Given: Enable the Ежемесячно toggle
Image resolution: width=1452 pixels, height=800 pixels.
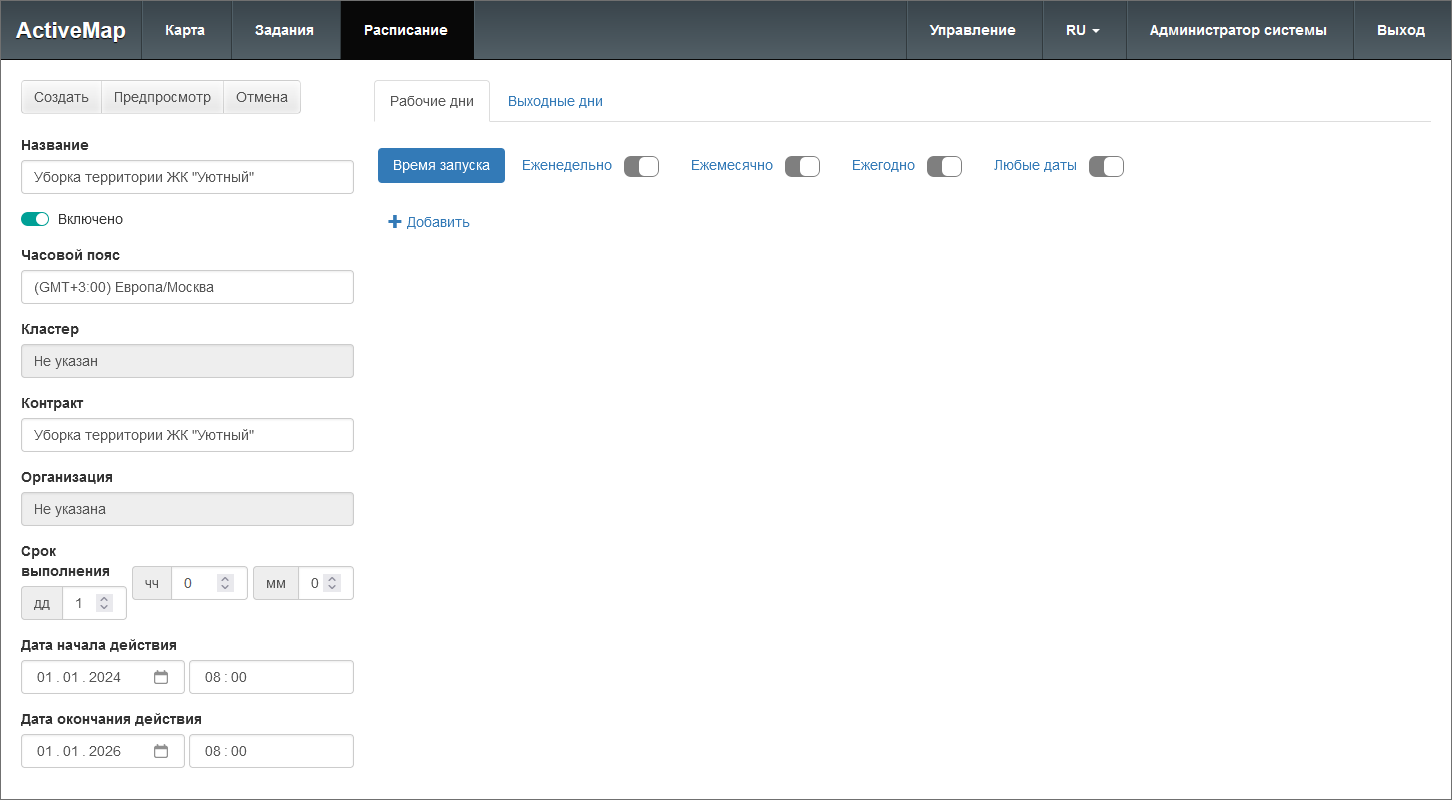Looking at the screenshot, I should pos(802,166).
